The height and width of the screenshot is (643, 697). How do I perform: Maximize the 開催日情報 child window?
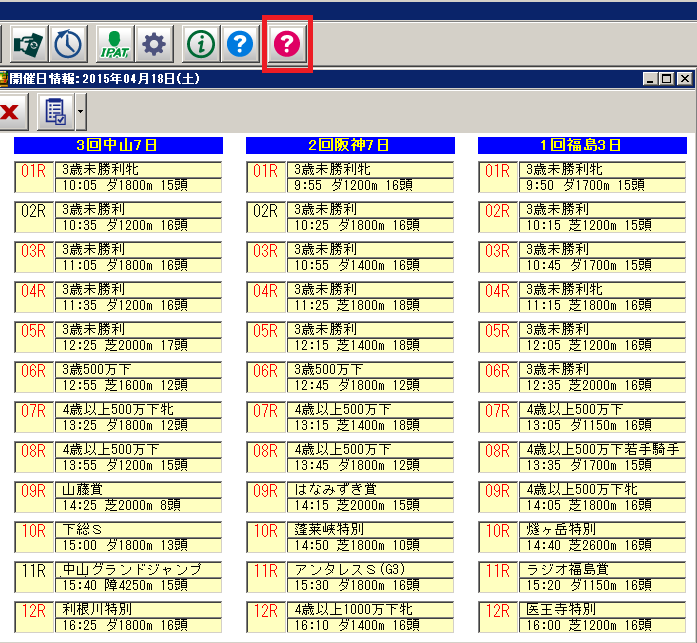click(x=667, y=79)
